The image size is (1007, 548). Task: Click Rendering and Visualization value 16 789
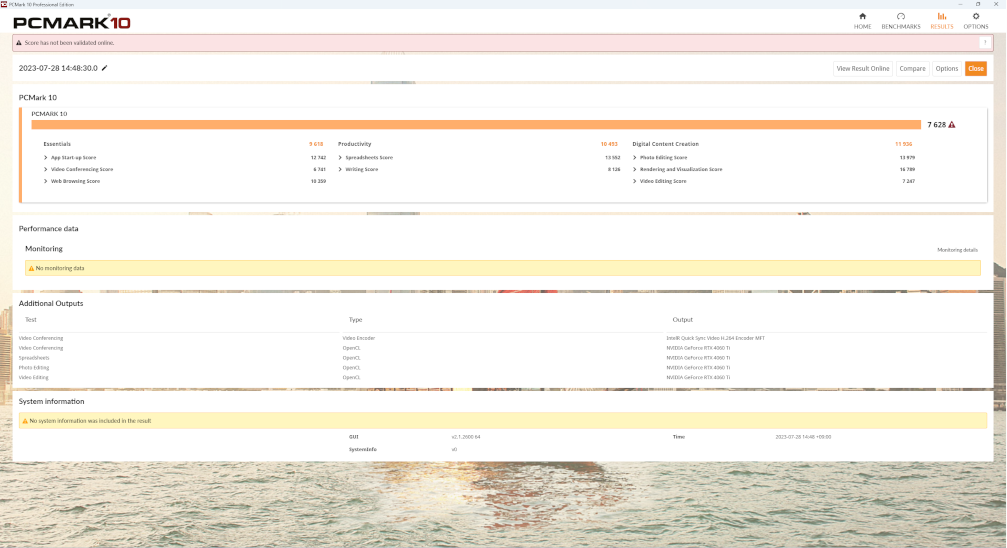(907, 170)
